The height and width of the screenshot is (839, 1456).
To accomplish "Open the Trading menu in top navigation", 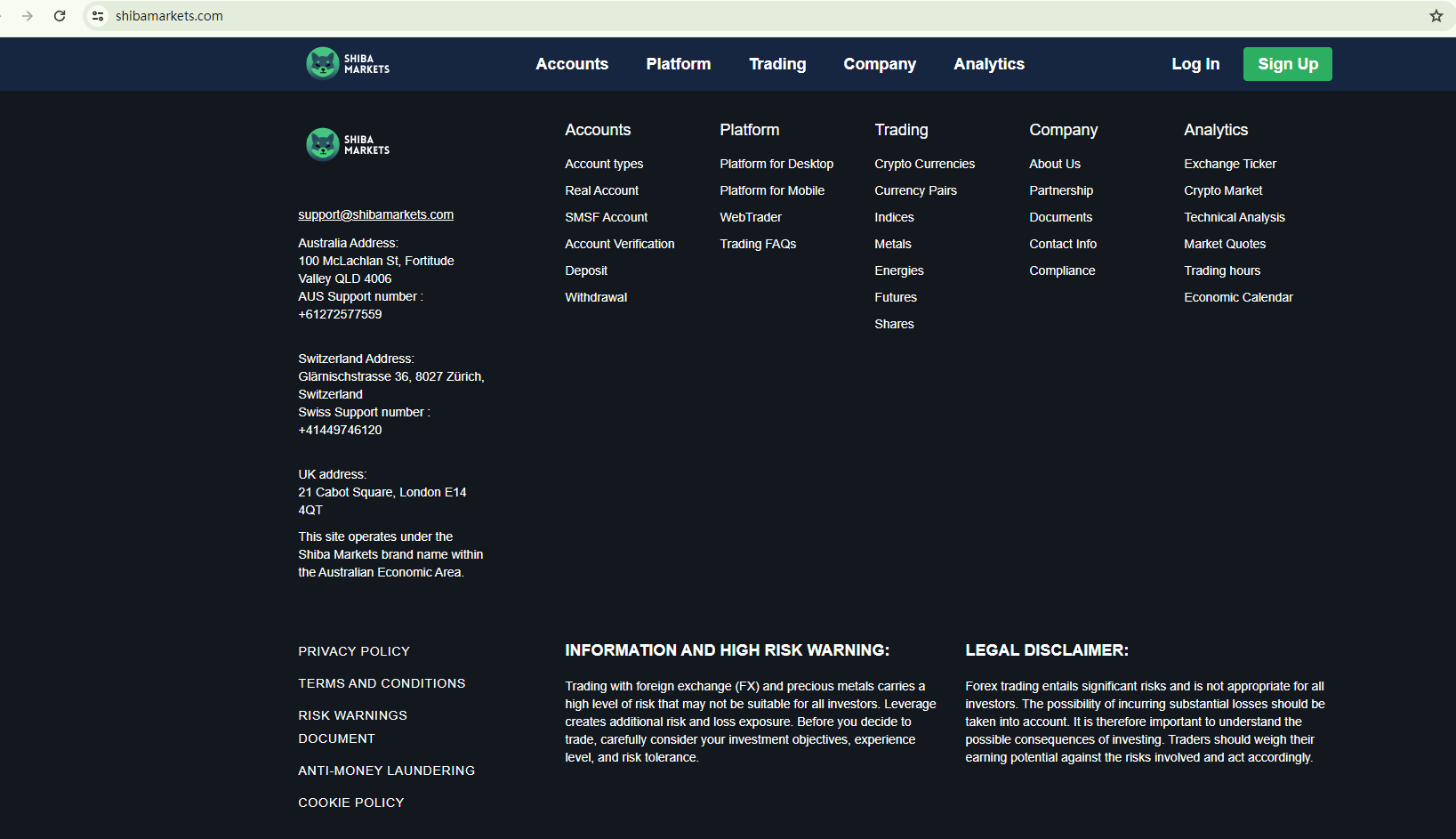I will (776, 64).
